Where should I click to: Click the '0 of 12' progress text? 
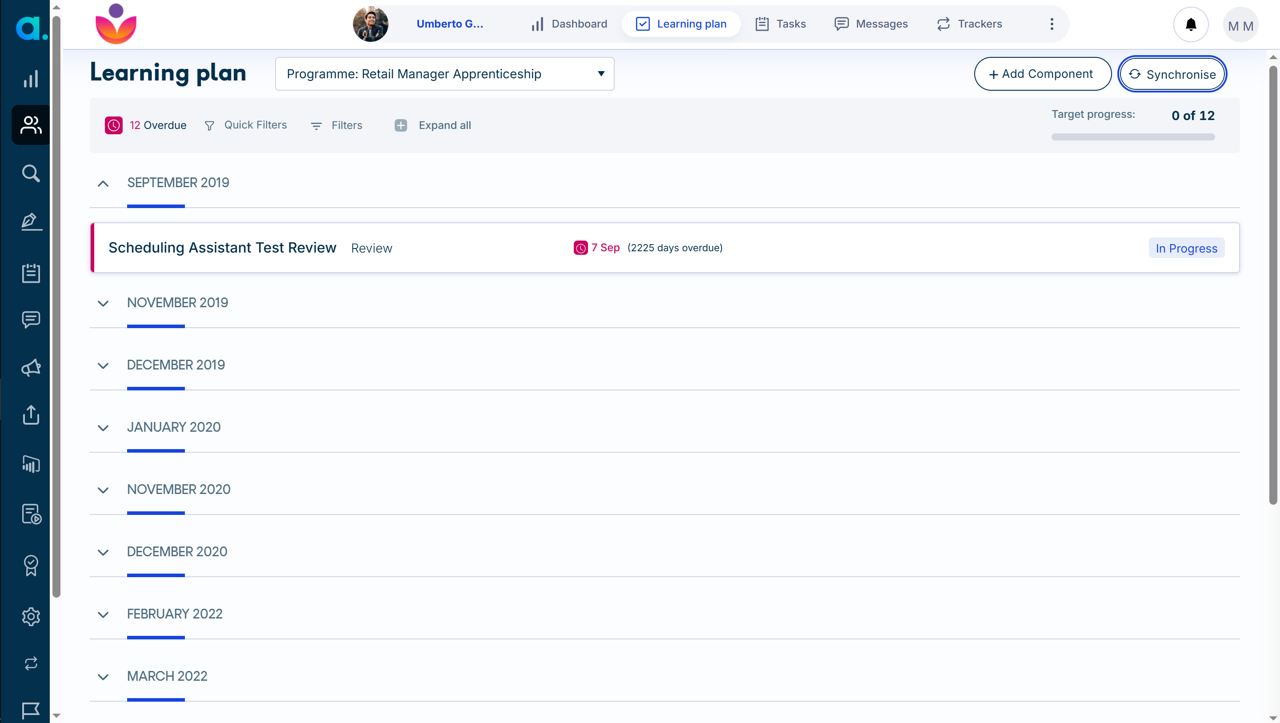(1193, 116)
